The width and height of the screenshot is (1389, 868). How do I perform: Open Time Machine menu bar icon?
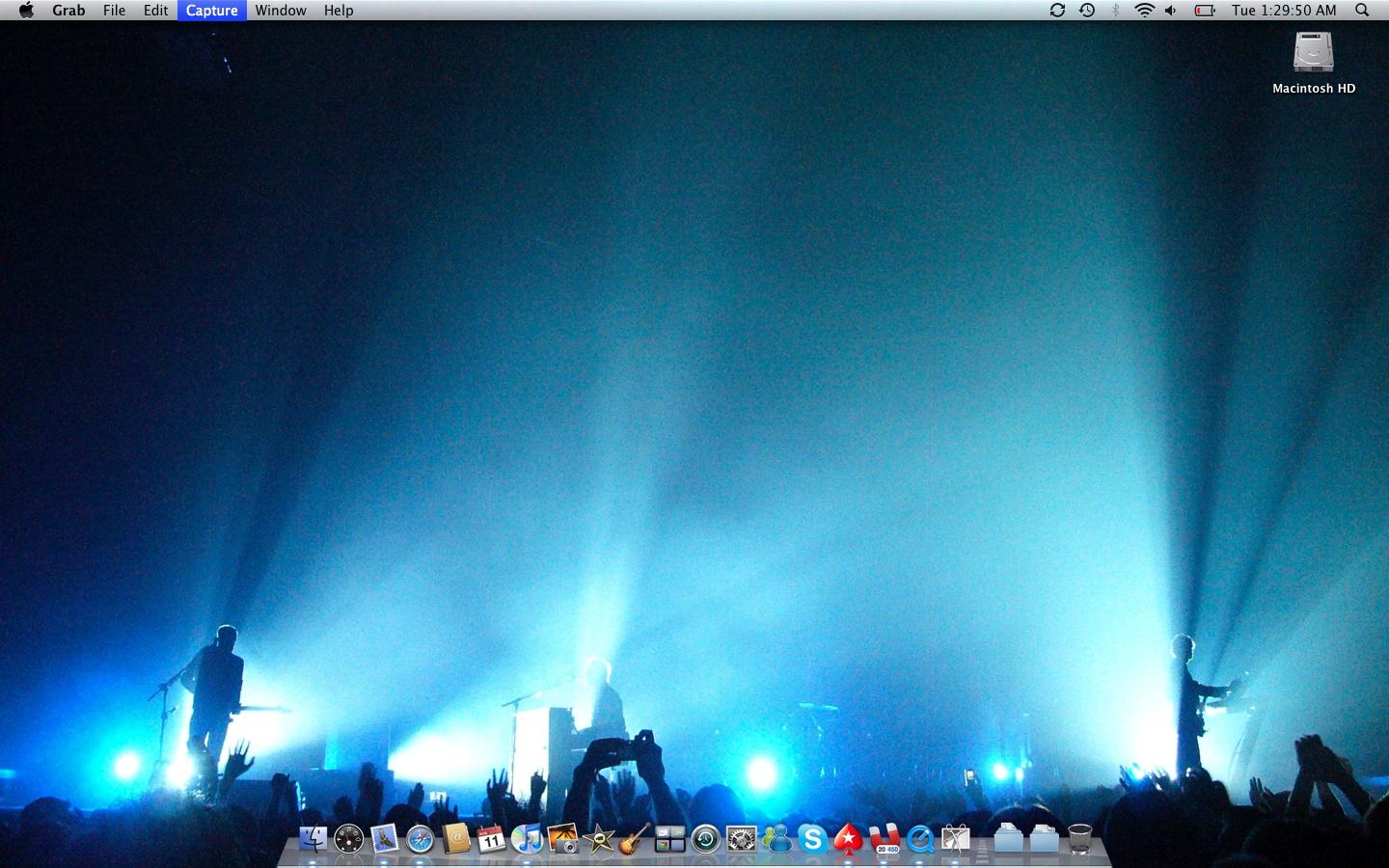pos(1087,11)
